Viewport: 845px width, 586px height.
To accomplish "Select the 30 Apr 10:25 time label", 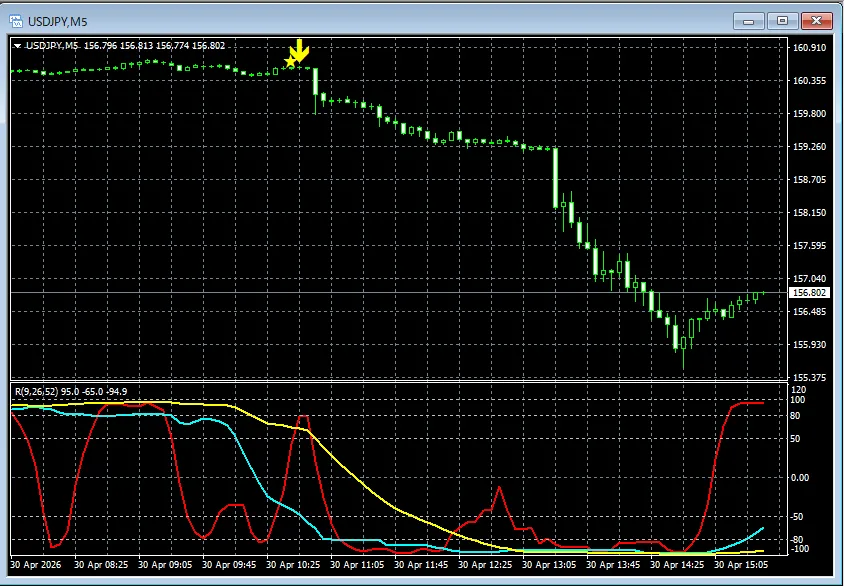I will pyautogui.click(x=293, y=564).
